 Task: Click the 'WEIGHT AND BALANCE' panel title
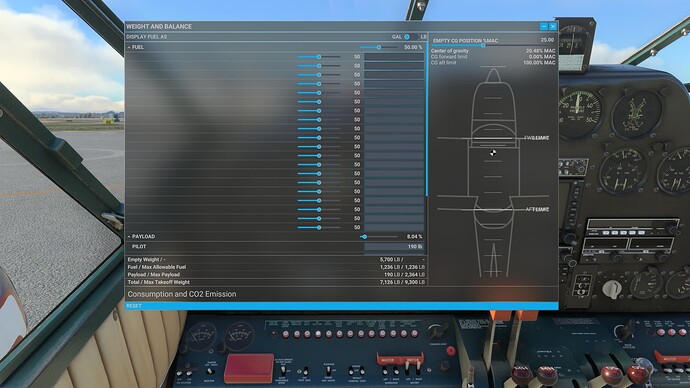(159, 26)
